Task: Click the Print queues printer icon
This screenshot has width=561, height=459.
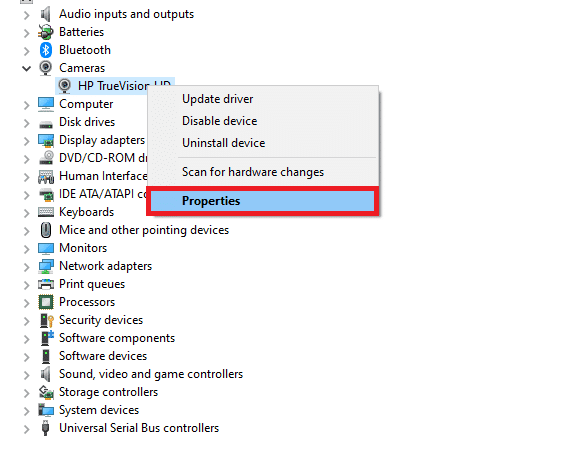Action: tap(46, 284)
